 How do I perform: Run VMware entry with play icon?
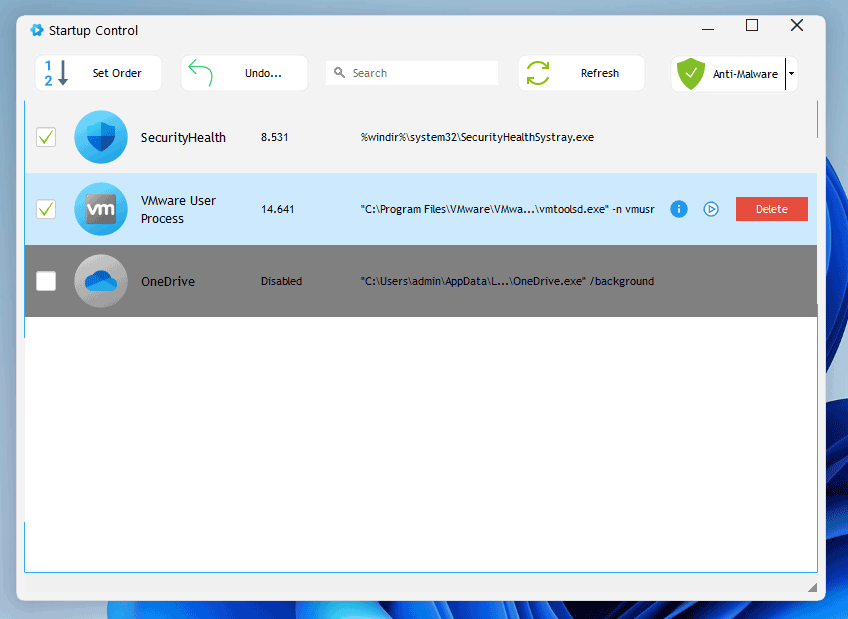pos(711,209)
